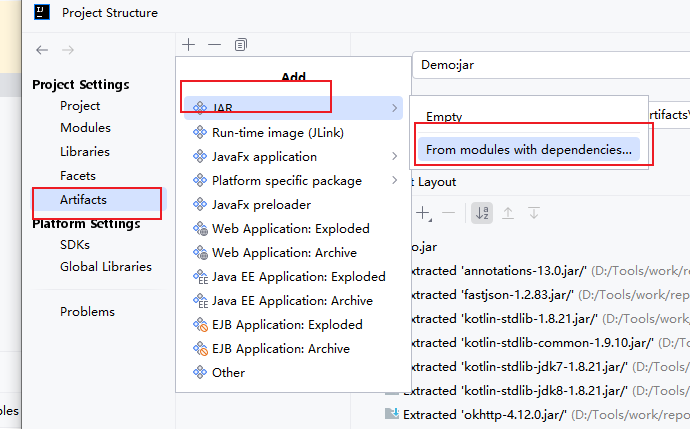Click the JavaFx preloader icon
690x429 pixels.
[x=200, y=204]
